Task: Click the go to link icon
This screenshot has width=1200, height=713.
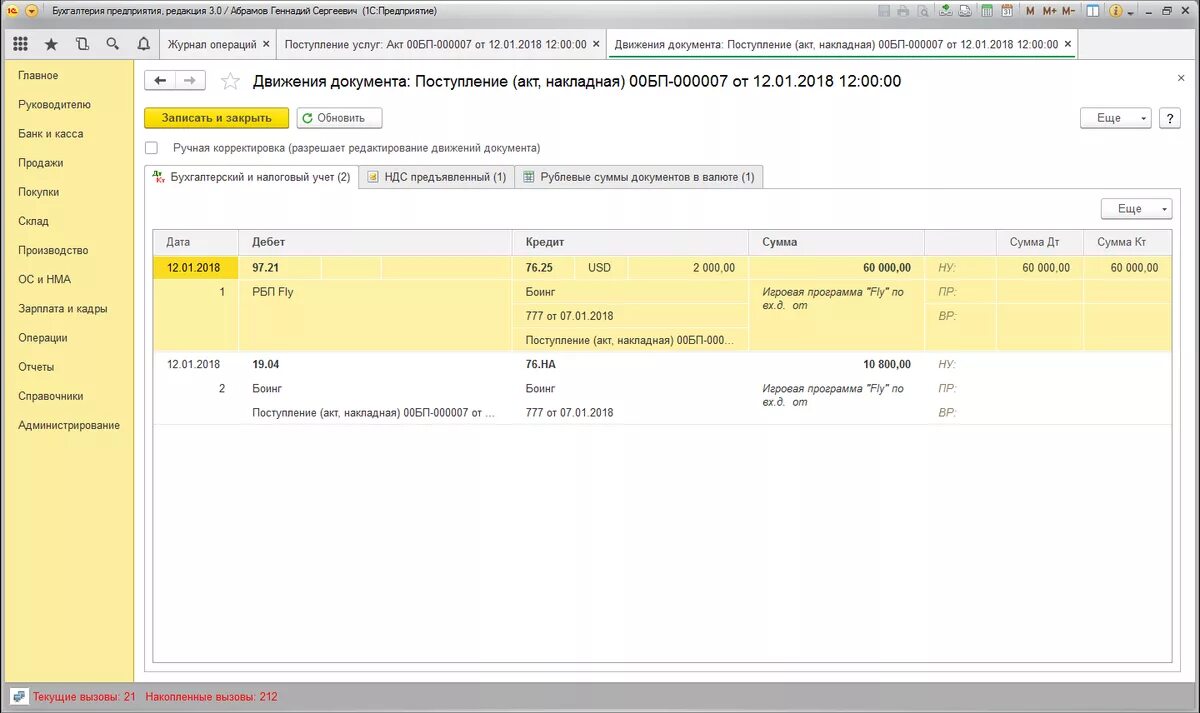Action: (964, 11)
